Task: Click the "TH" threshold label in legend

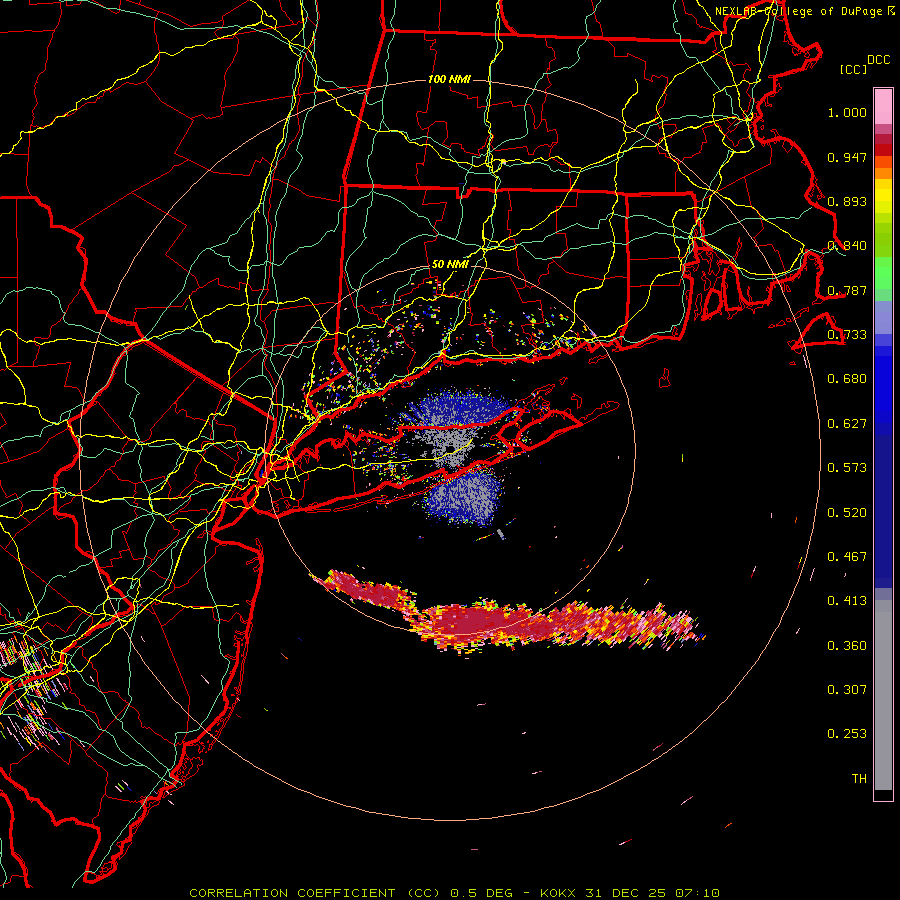Action: [859, 779]
